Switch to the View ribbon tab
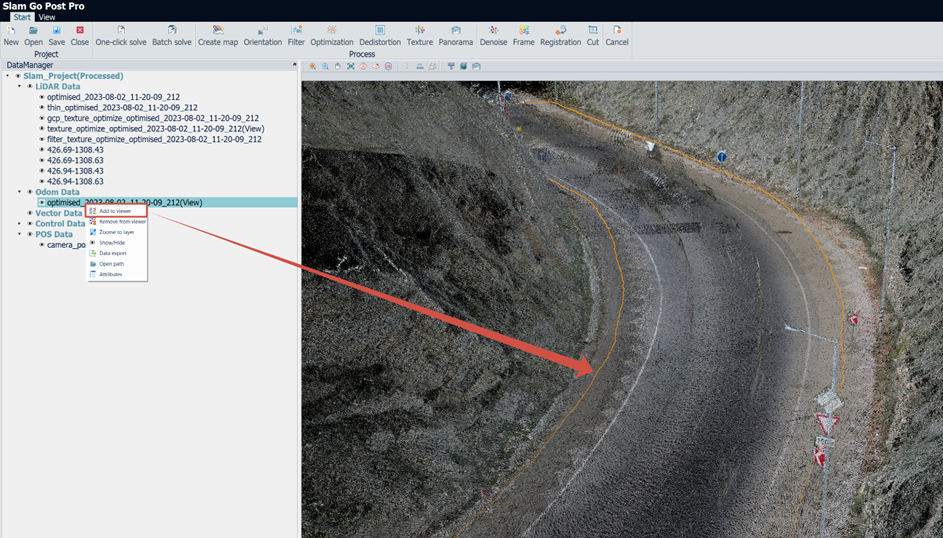Screen dimensions: 943x538 [x=47, y=17]
